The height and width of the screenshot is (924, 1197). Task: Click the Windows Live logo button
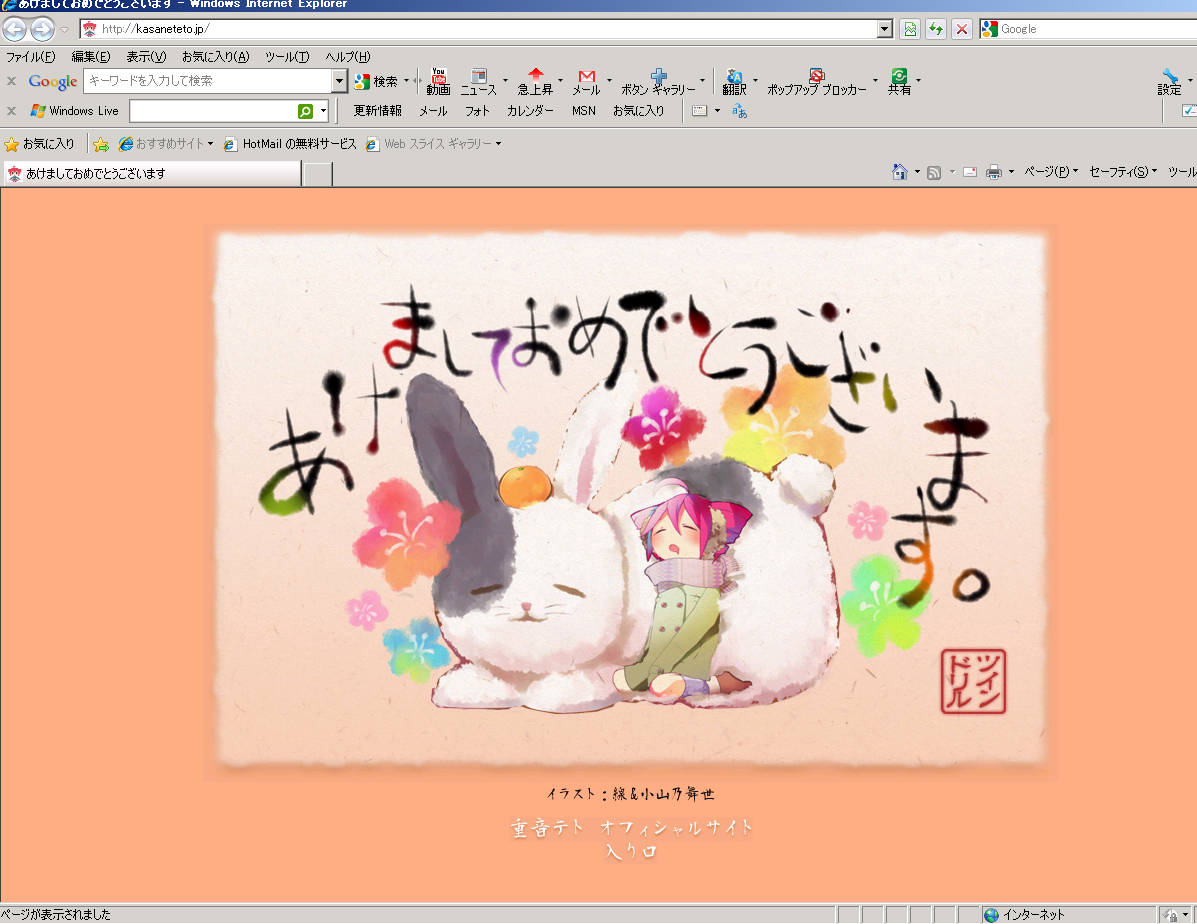point(74,111)
